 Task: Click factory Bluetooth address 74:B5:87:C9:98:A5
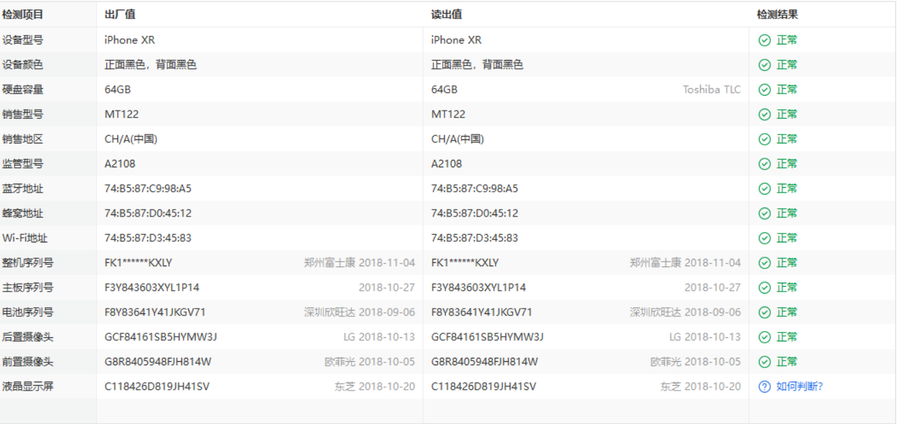[x=148, y=188]
